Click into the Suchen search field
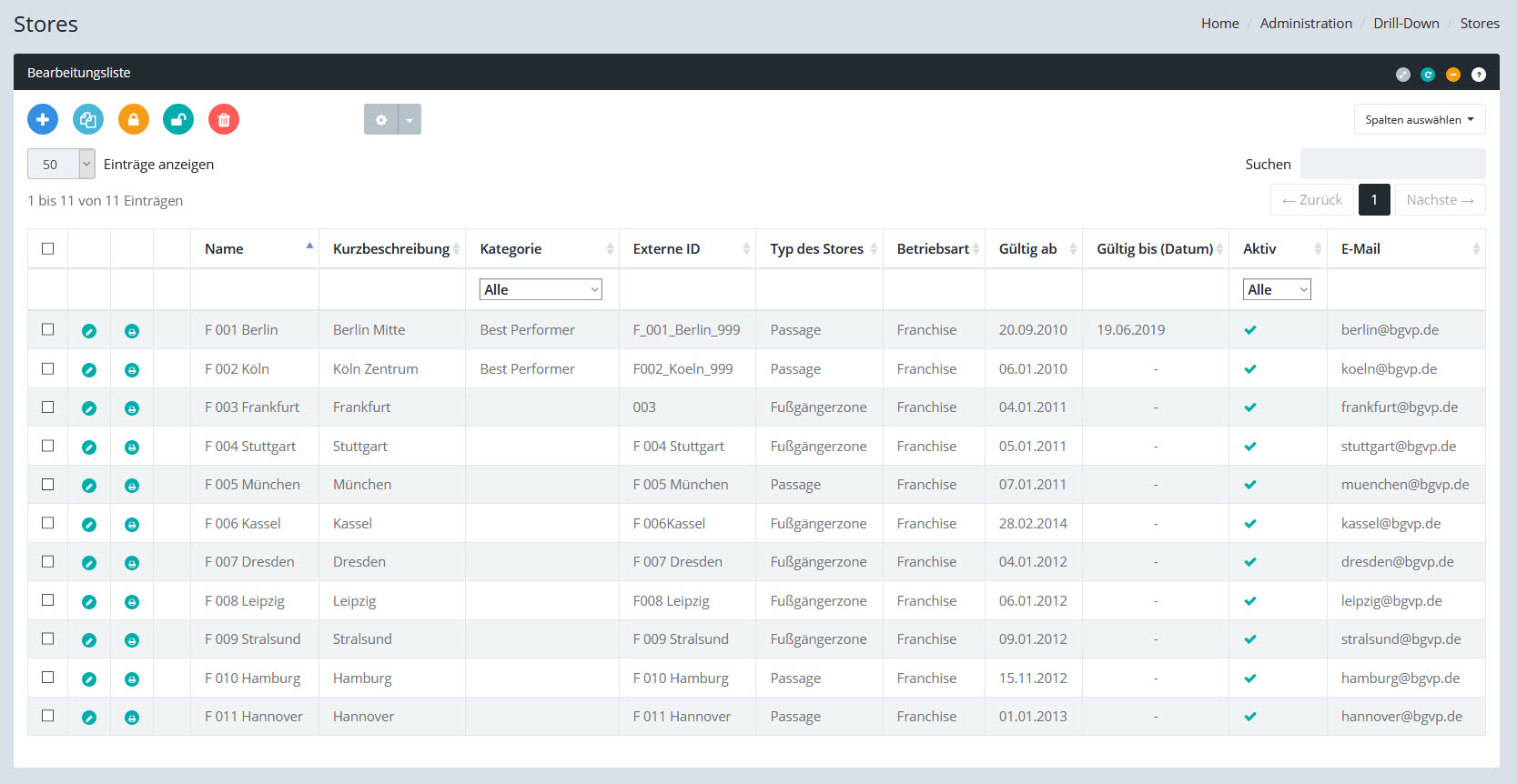Viewport: 1517px width, 784px height. coord(1392,164)
